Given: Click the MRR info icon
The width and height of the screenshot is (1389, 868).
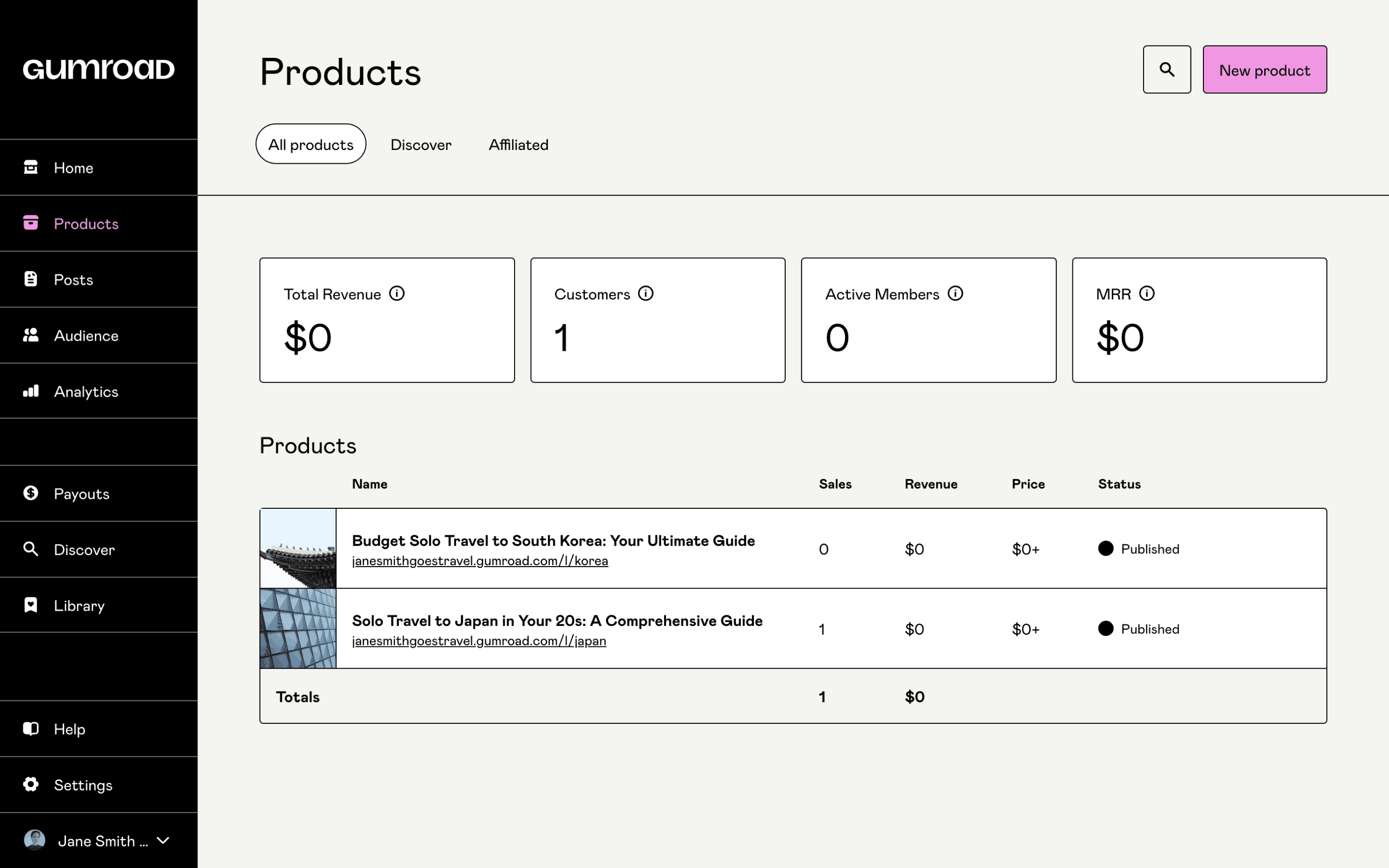Looking at the screenshot, I should [1146, 293].
